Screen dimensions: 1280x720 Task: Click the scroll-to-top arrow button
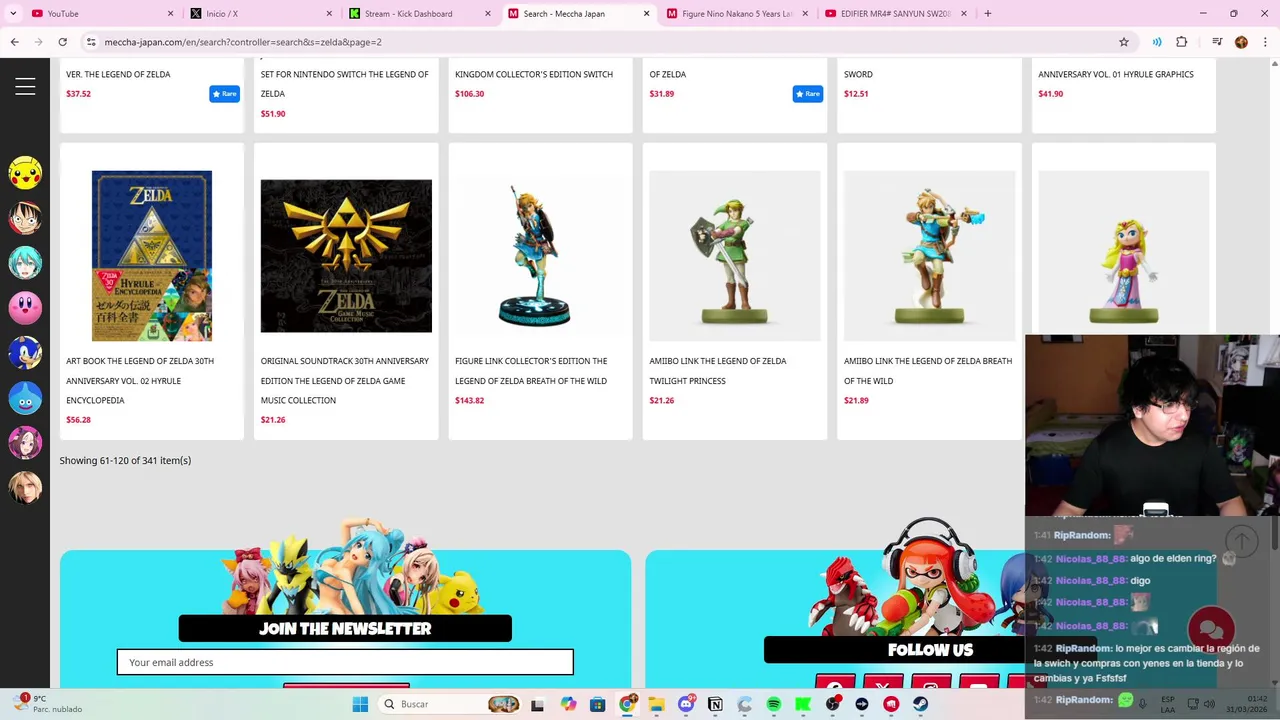[1241, 541]
